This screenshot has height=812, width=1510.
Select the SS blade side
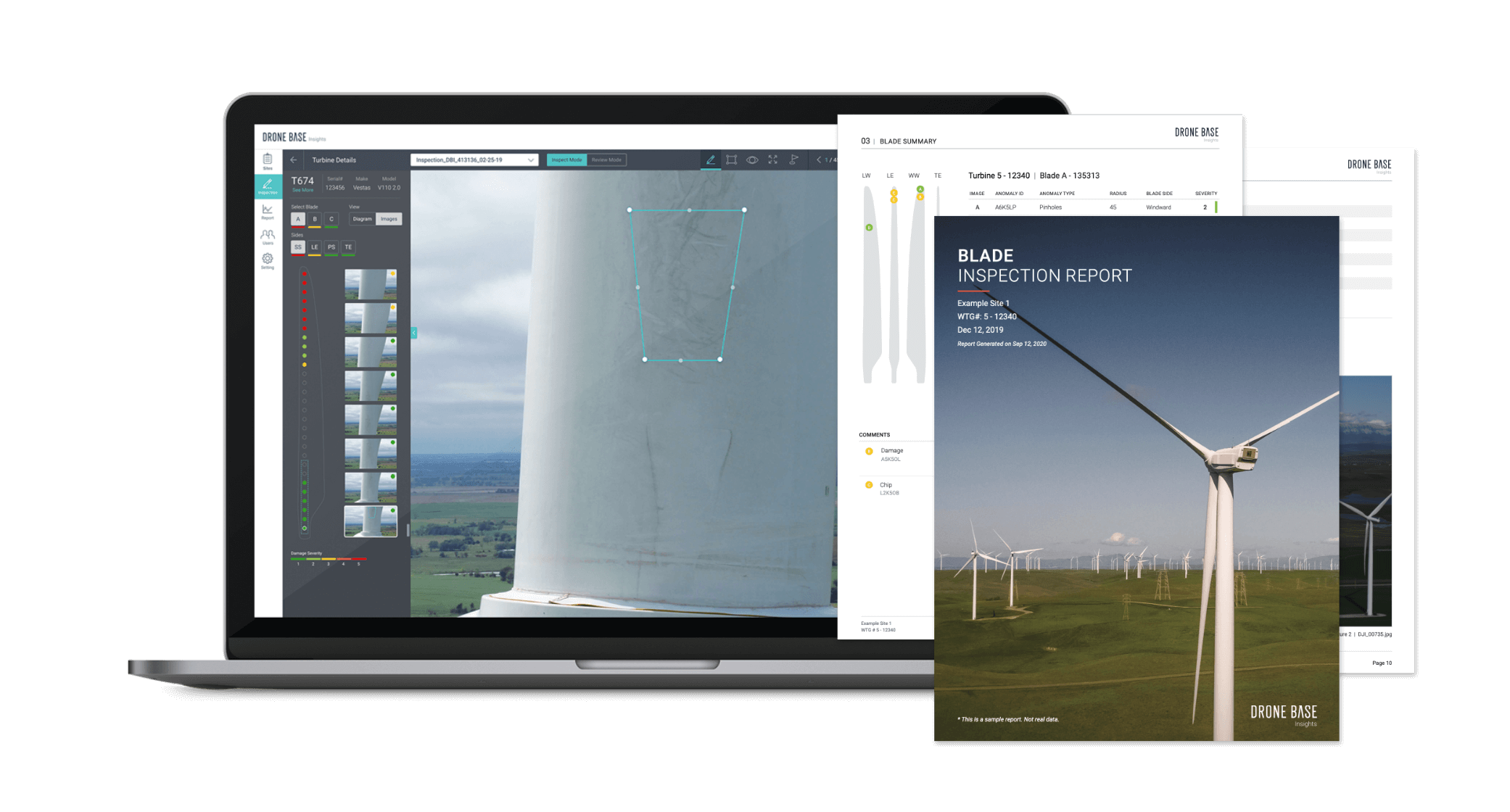(297, 247)
